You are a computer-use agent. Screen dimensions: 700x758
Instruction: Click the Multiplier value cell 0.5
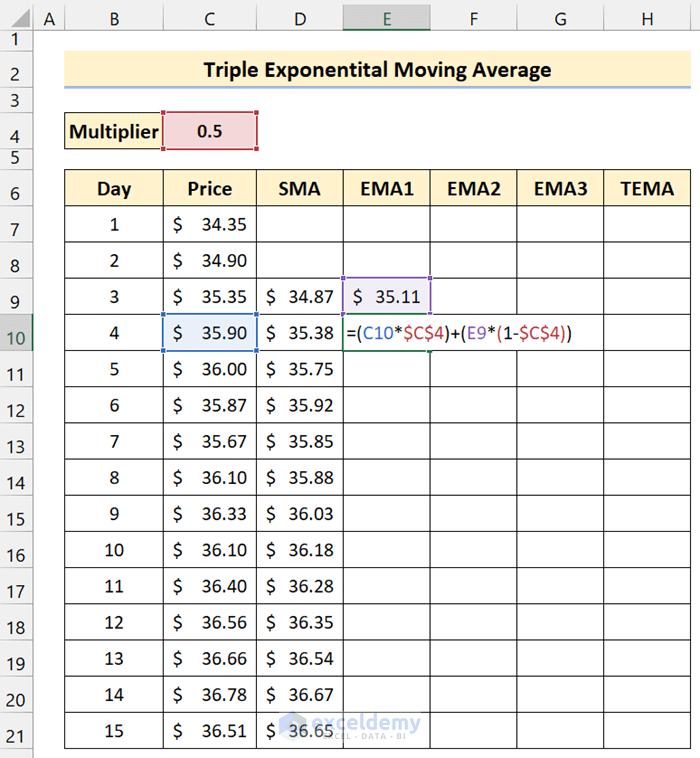click(x=210, y=131)
